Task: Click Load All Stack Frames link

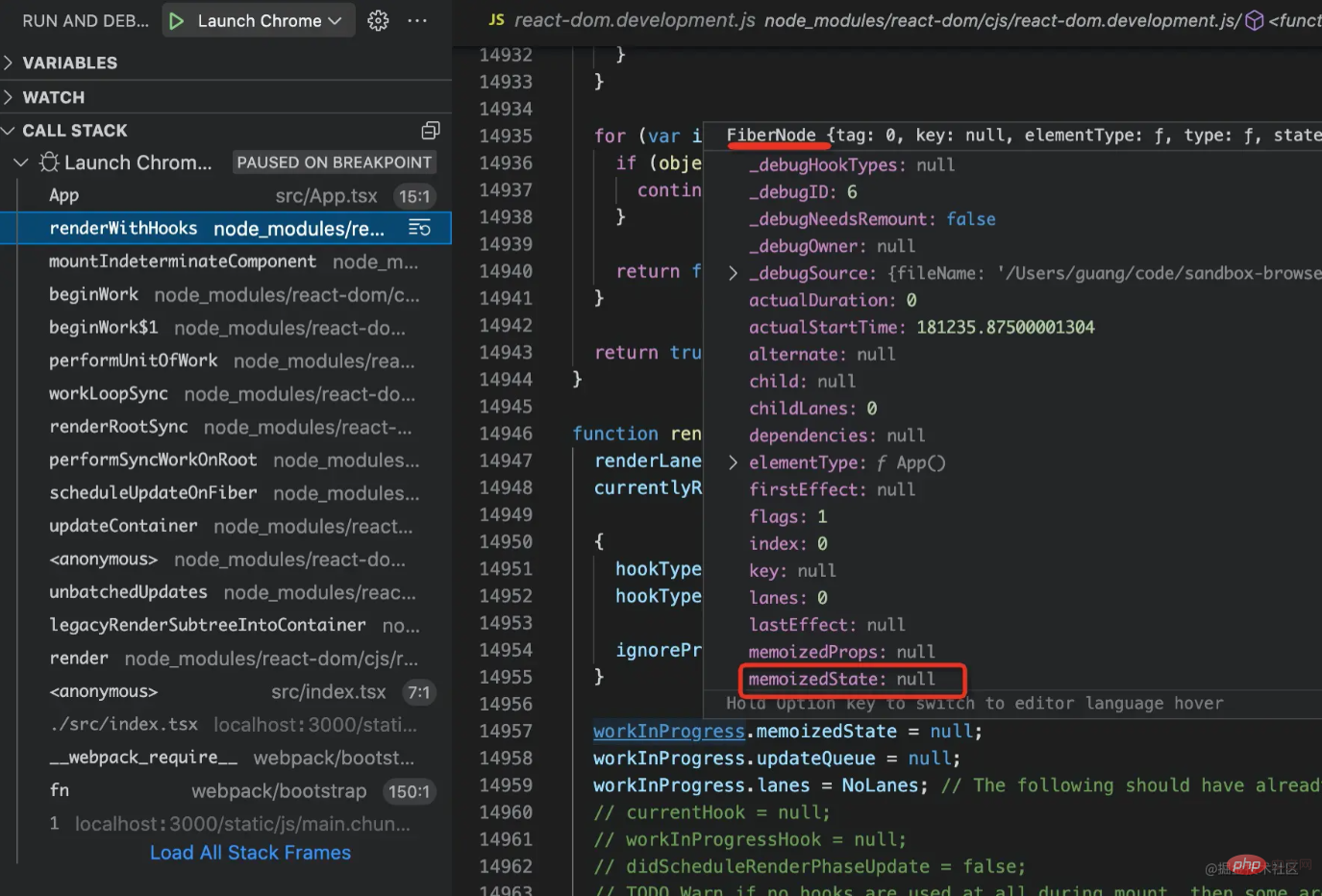Action: pos(250,853)
